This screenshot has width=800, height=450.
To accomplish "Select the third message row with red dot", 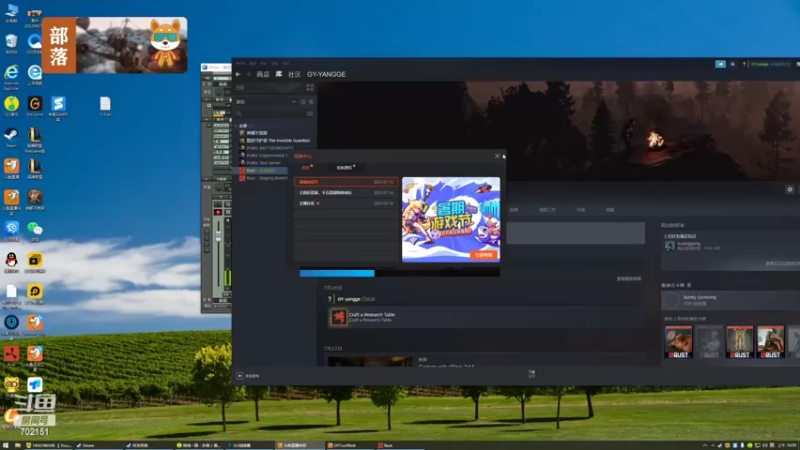I will (346, 203).
